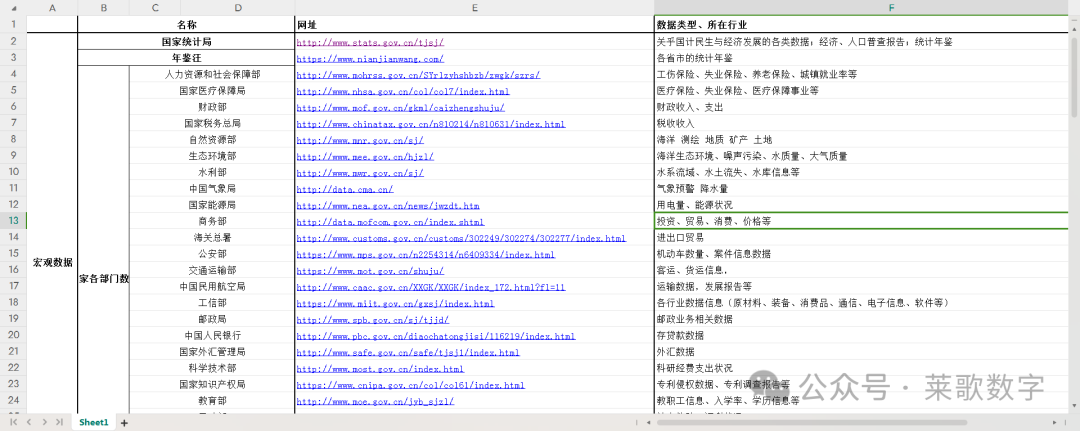The width and height of the screenshot is (1080, 431).
Task: Add a new sheet with the plus icon
Action: (125, 422)
